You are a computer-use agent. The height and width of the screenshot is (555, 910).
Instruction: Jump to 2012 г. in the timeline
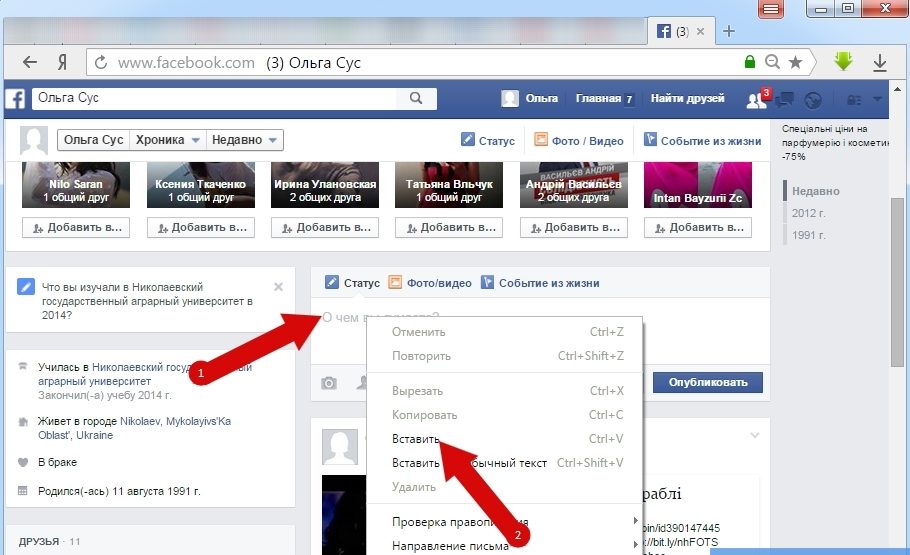pyautogui.click(x=808, y=213)
